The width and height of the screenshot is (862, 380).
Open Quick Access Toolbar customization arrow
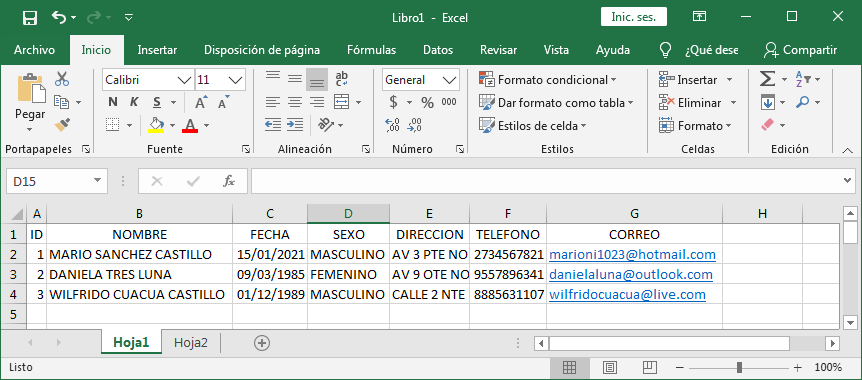point(129,18)
